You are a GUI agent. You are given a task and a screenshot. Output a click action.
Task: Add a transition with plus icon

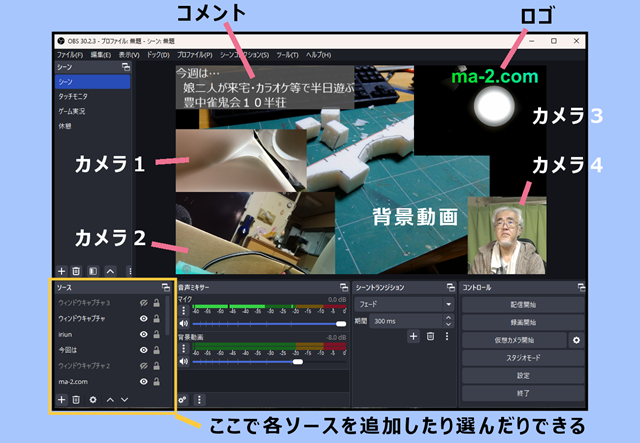413,336
